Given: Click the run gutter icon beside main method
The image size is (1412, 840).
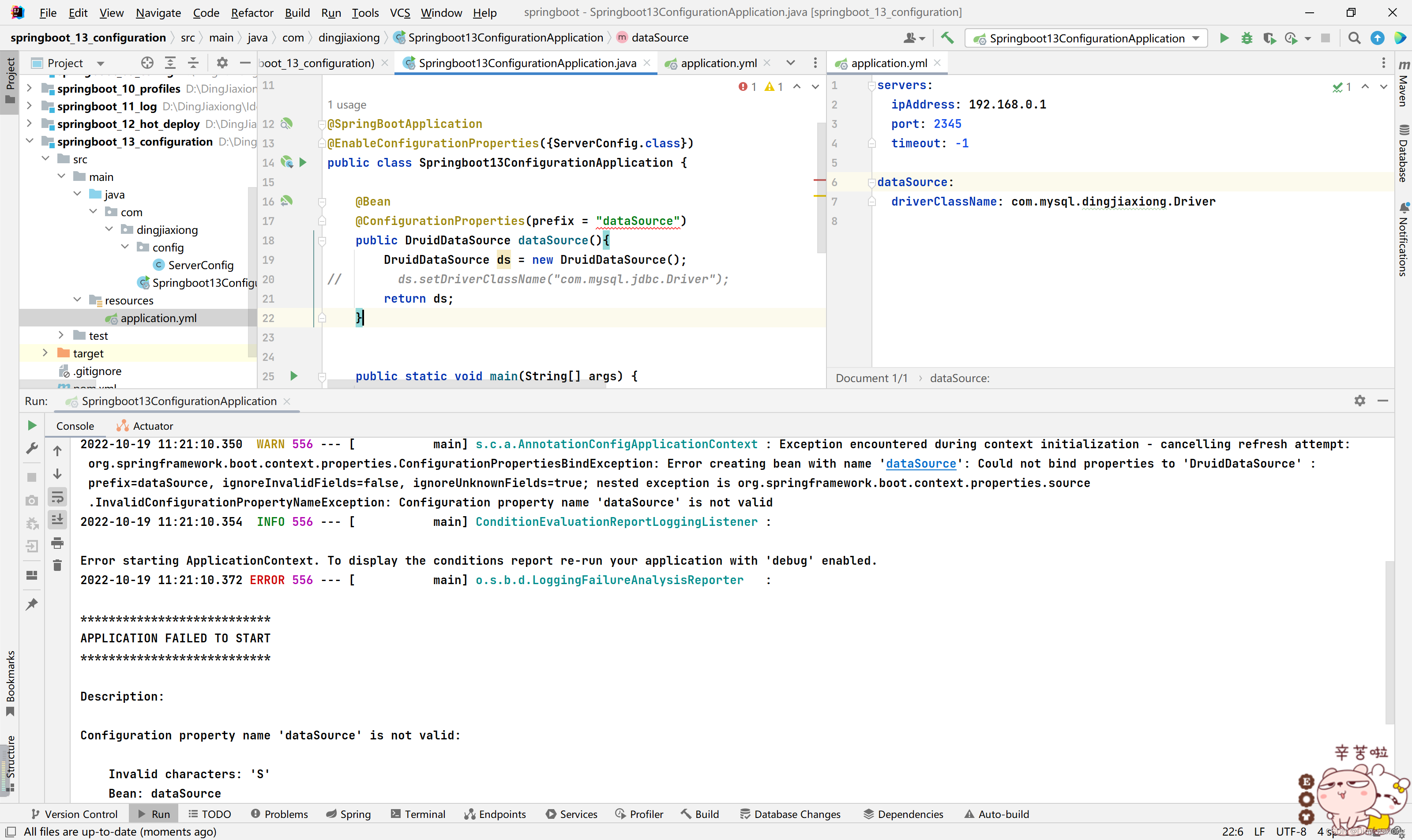Looking at the screenshot, I should pyautogui.click(x=294, y=376).
